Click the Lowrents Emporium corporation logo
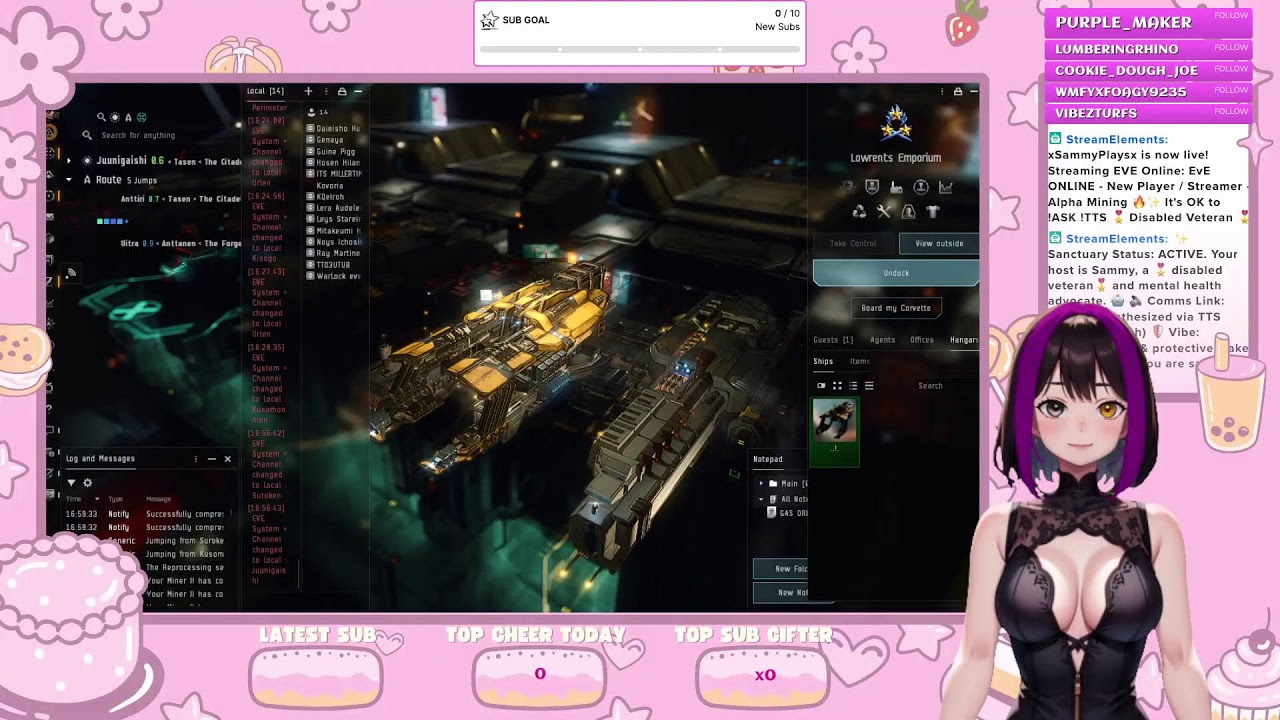1280x720 pixels. [x=896, y=124]
